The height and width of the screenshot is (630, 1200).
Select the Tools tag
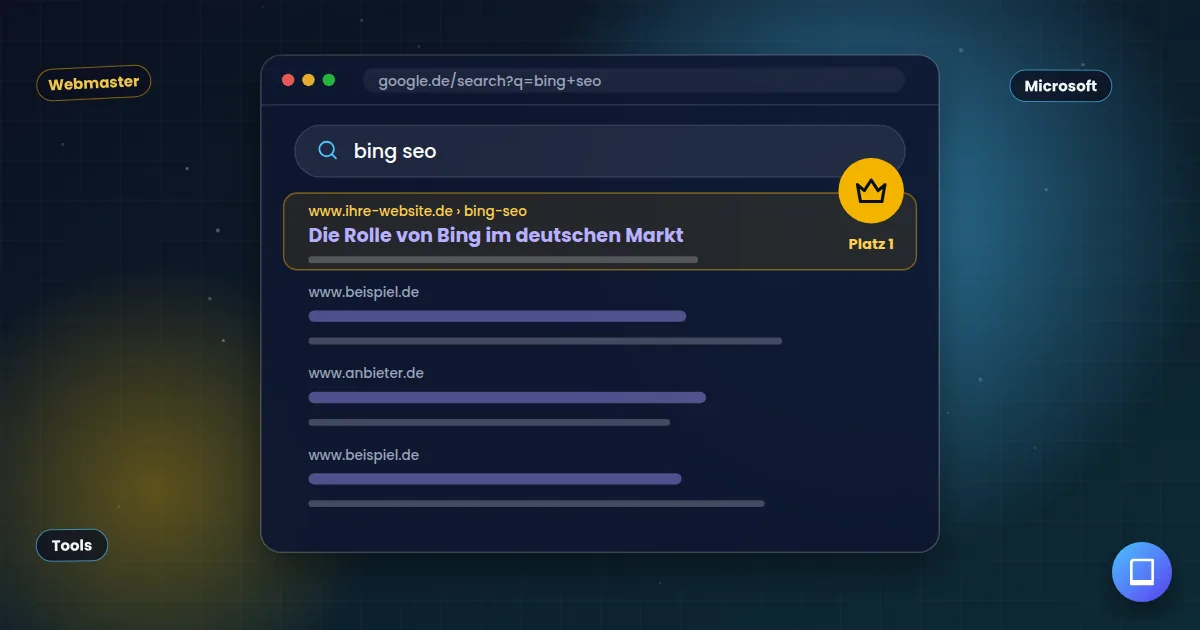coord(72,545)
